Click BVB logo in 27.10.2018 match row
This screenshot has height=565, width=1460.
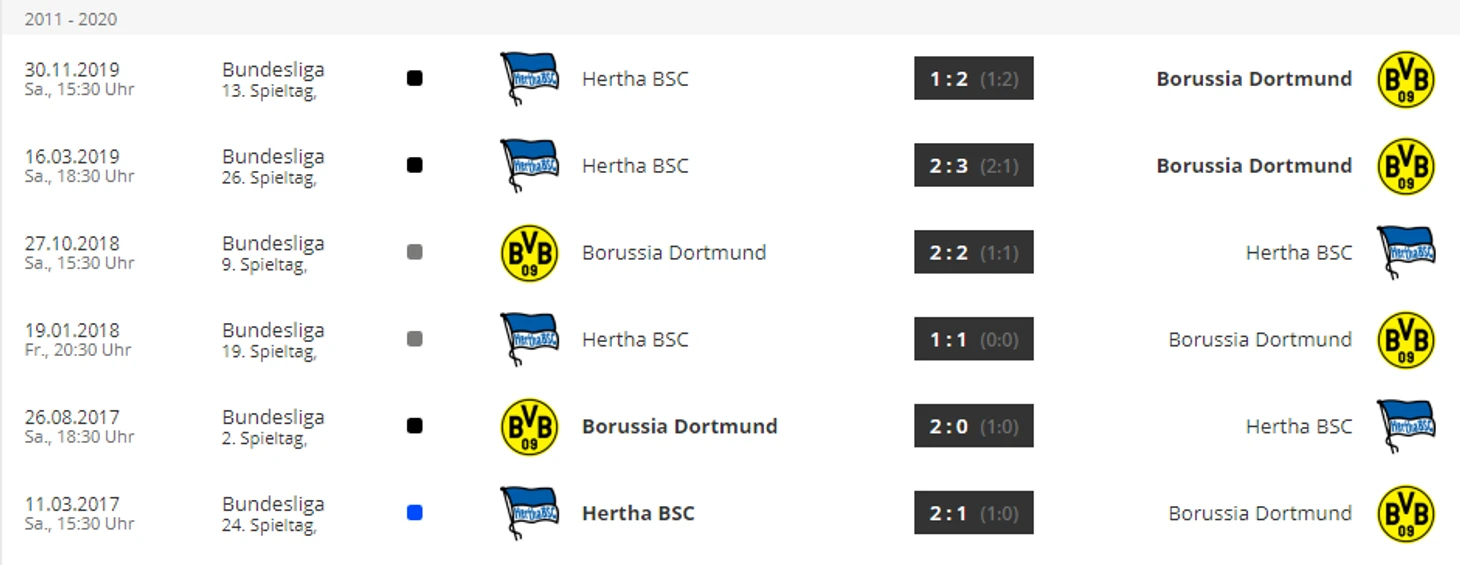[529, 253]
